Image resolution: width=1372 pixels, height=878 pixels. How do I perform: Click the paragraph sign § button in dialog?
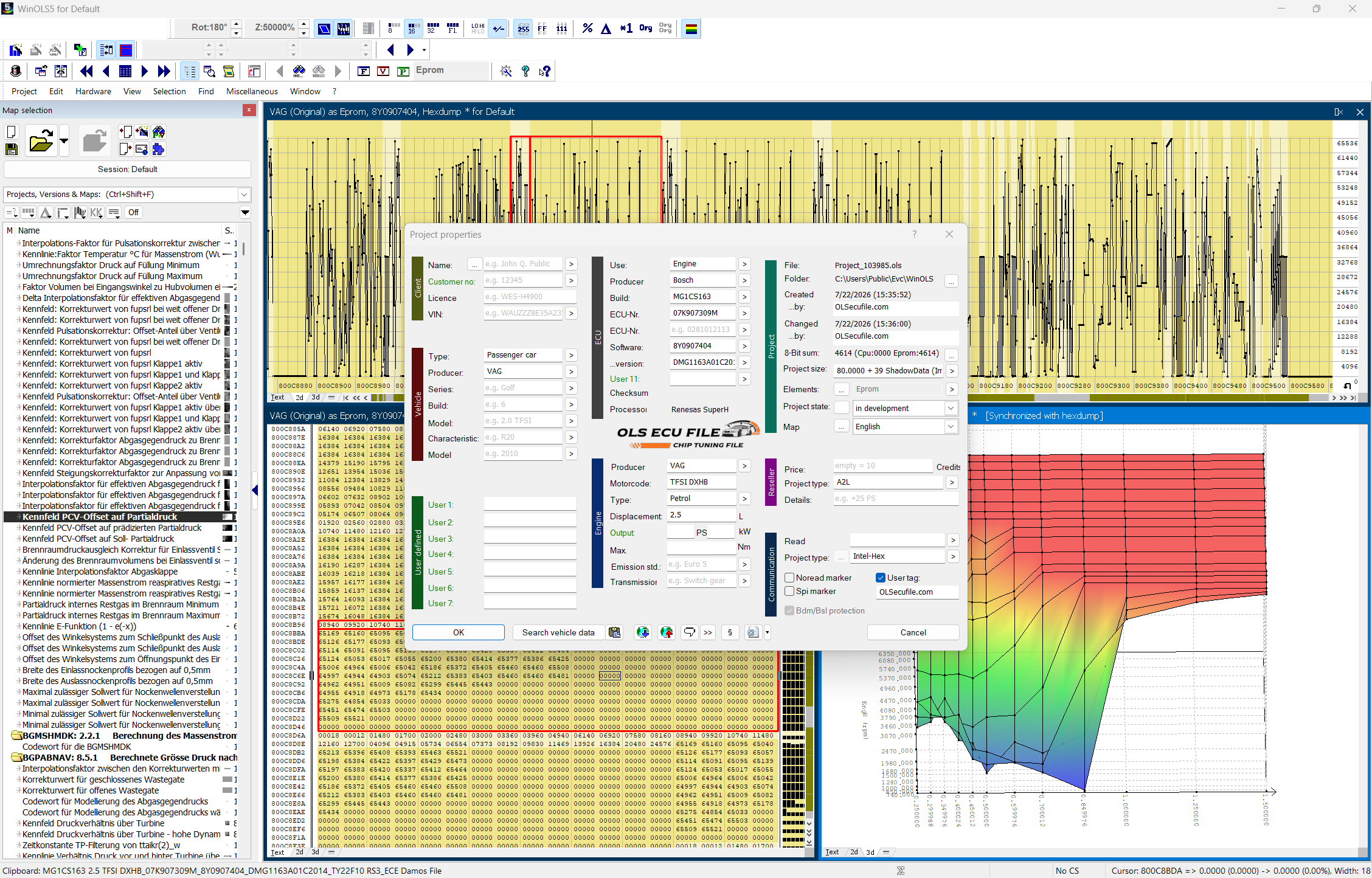pyautogui.click(x=730, y=632)
